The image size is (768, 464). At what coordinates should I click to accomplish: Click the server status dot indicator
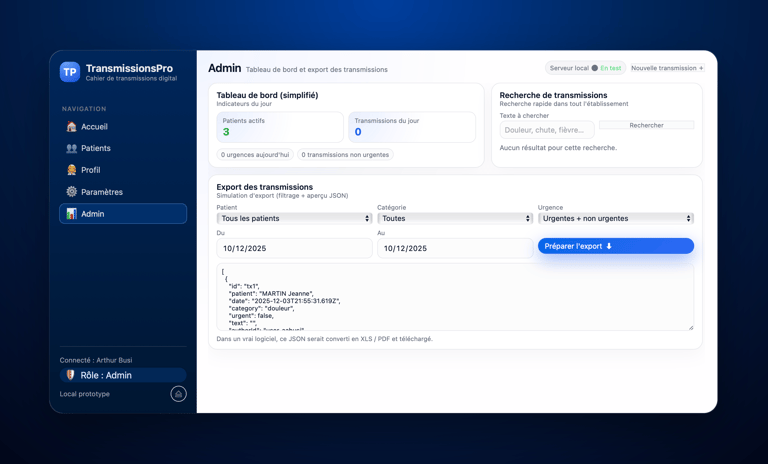595,68
